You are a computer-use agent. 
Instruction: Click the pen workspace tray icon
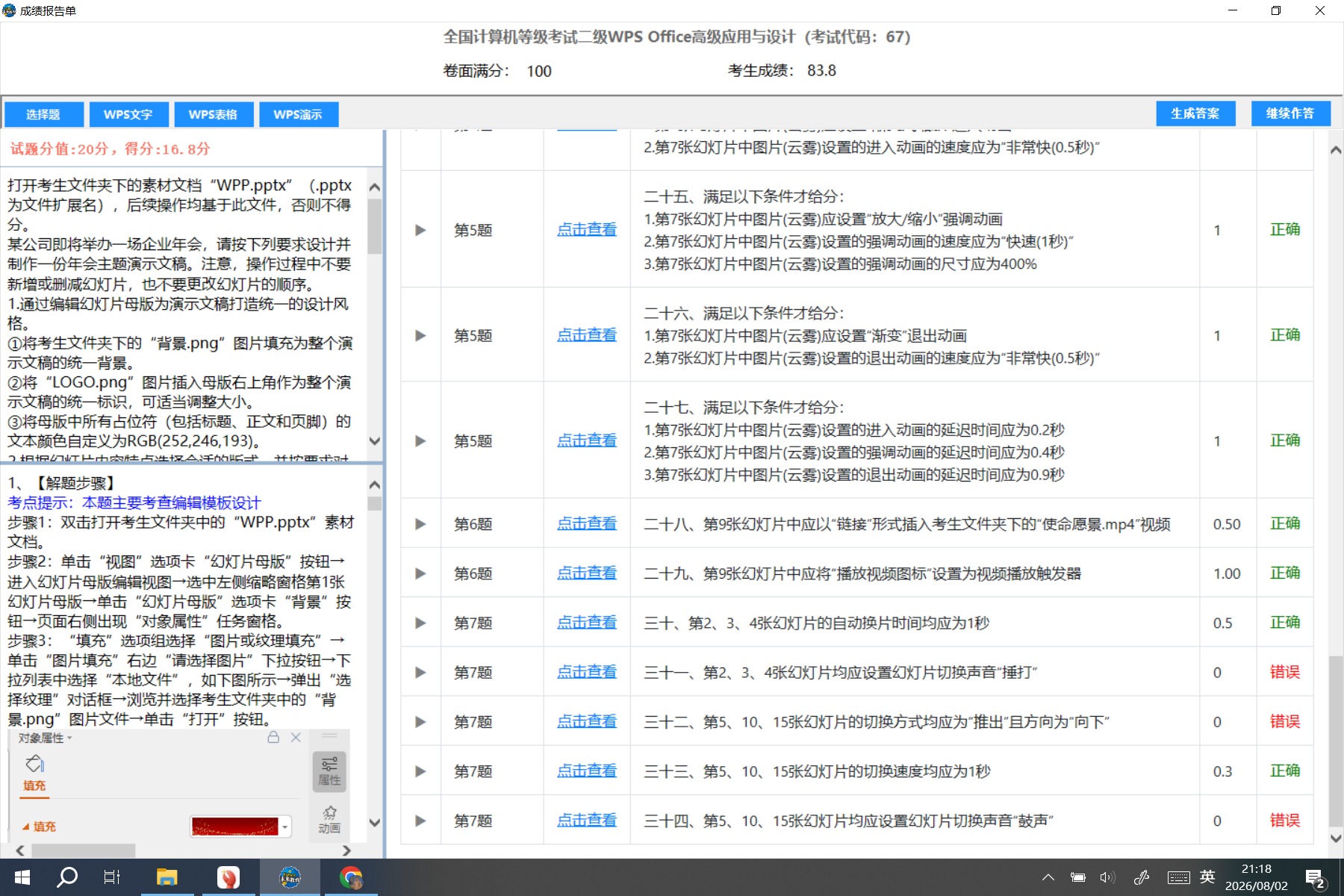coord(1142,877)
